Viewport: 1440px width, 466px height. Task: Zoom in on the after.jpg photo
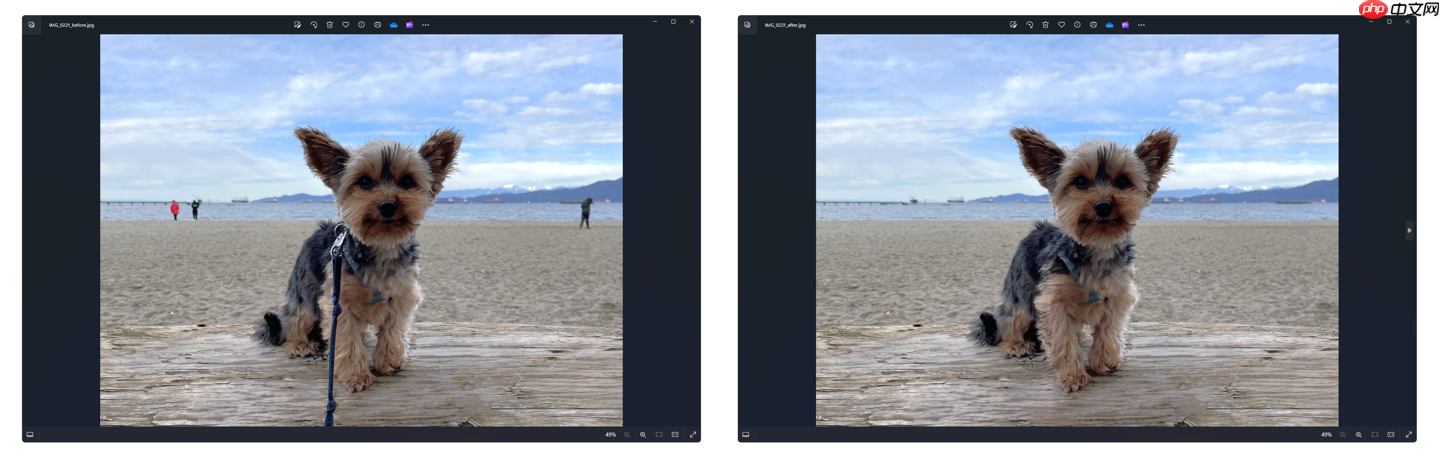(x=1359, y=435)
